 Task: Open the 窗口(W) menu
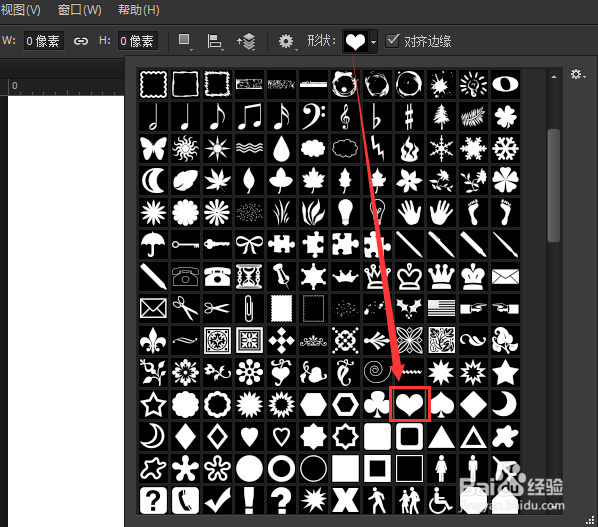(79, 10)
